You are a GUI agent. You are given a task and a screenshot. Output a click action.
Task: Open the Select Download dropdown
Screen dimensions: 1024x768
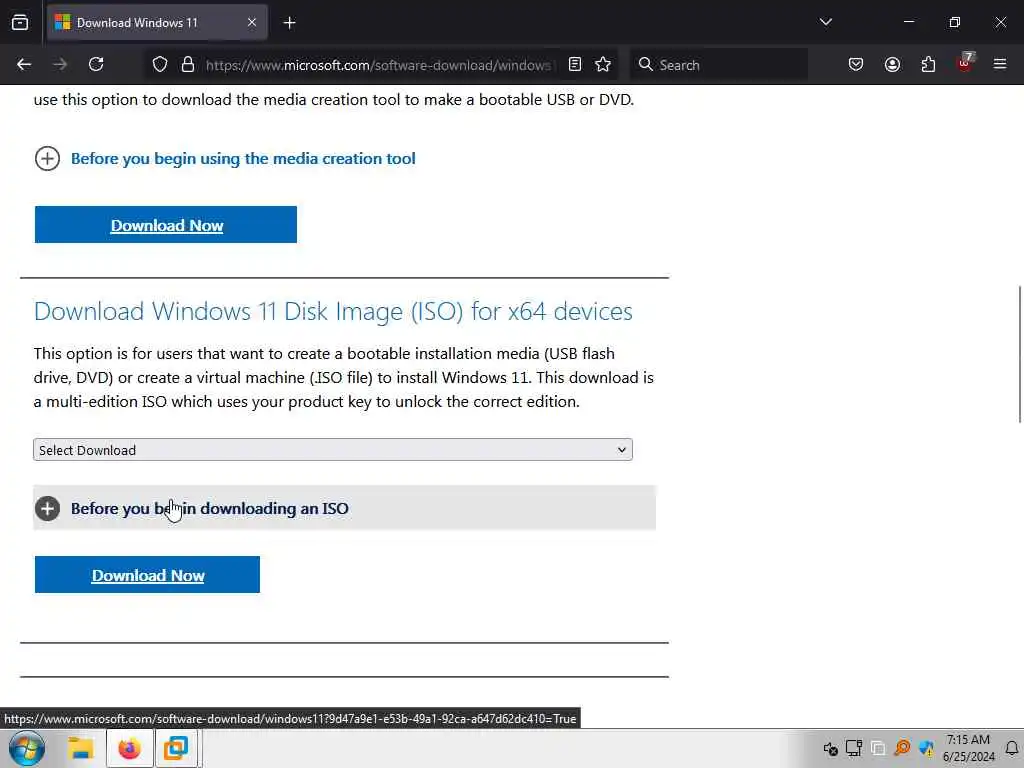pyautogui.click(x=333, y=450)
